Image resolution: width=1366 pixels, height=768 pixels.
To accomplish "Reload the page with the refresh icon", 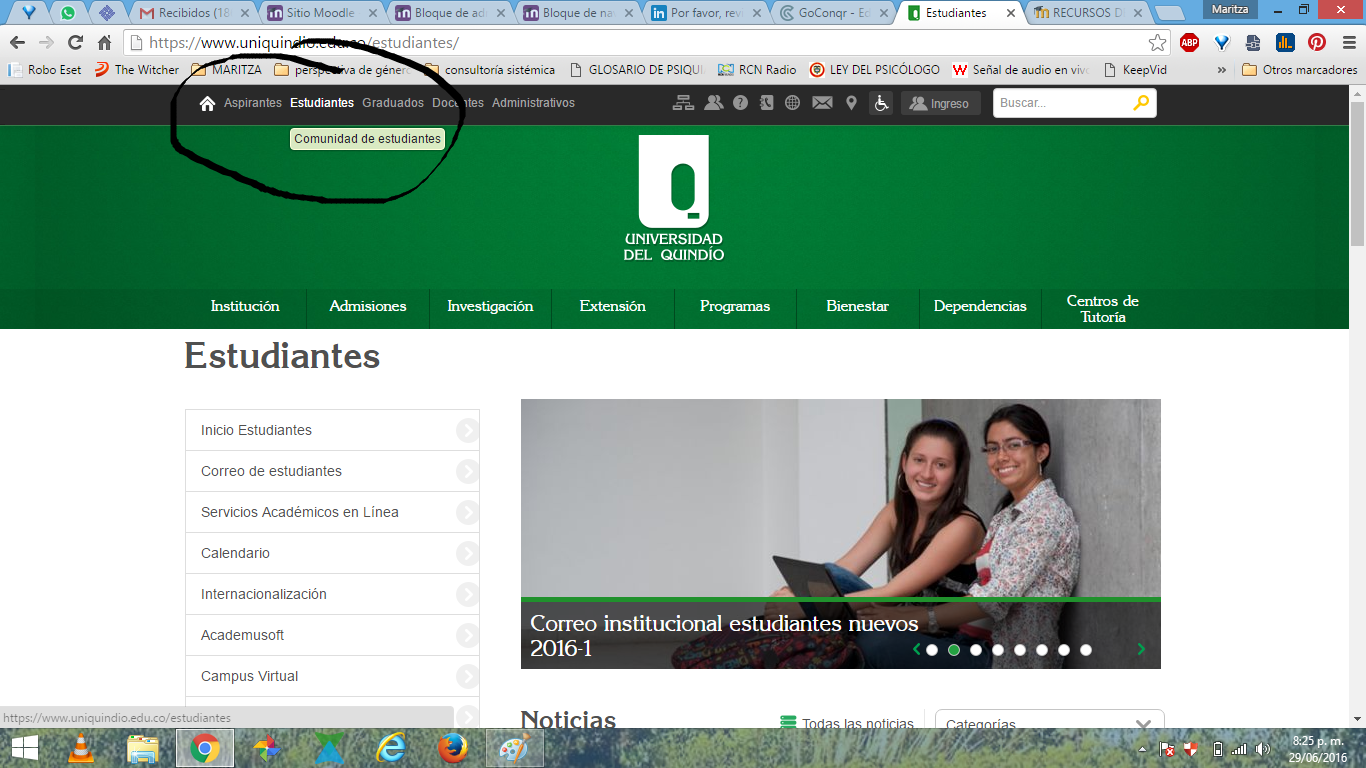I will click(75, 42).
